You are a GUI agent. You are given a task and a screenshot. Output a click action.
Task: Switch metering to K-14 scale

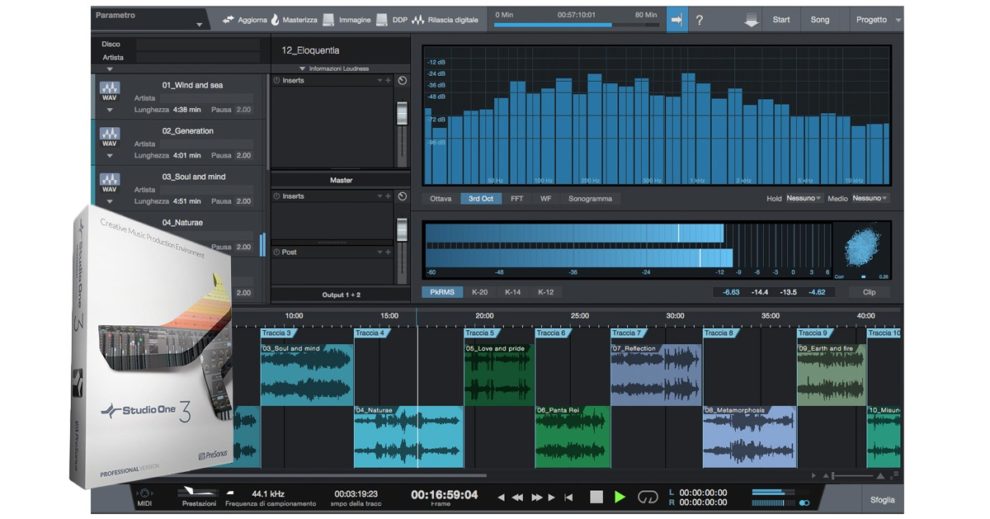tap(513, 292)
